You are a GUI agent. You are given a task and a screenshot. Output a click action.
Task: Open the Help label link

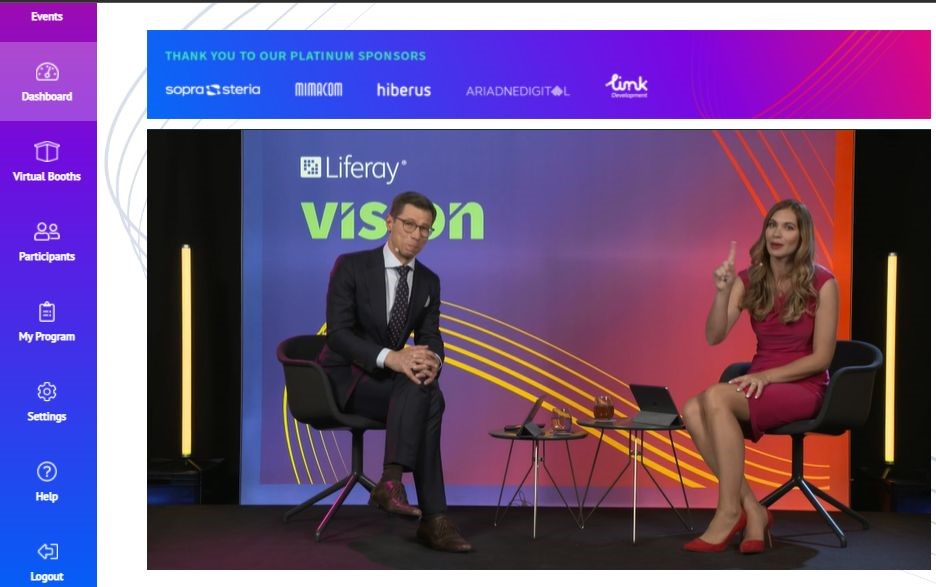click(47, 496)
